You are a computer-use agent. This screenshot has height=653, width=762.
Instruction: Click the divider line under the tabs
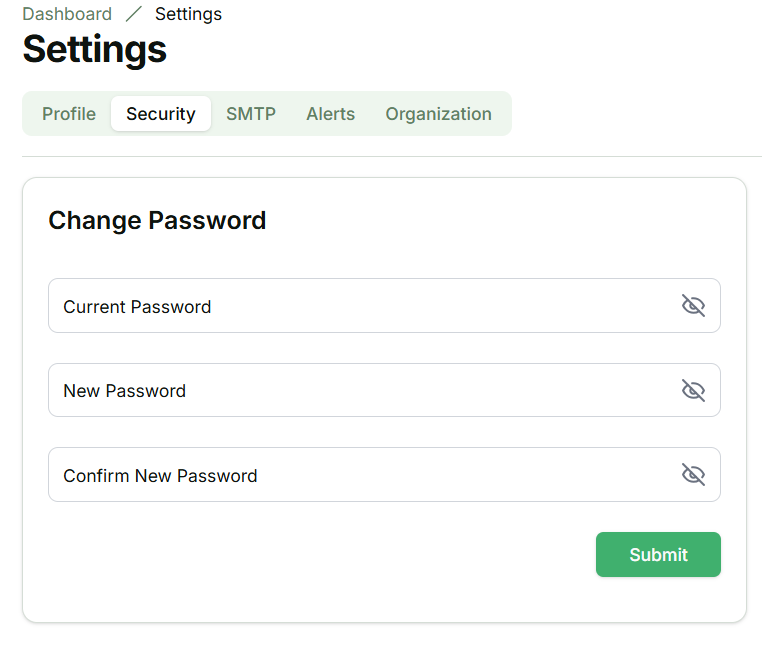pos(390,156)
